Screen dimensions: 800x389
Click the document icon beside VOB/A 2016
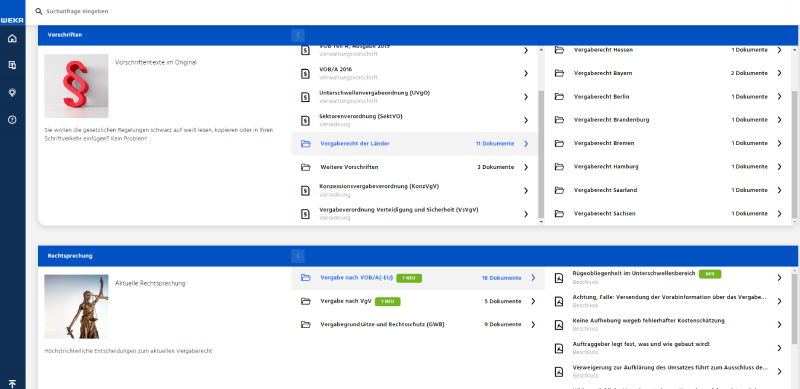(x=305, y=74)
